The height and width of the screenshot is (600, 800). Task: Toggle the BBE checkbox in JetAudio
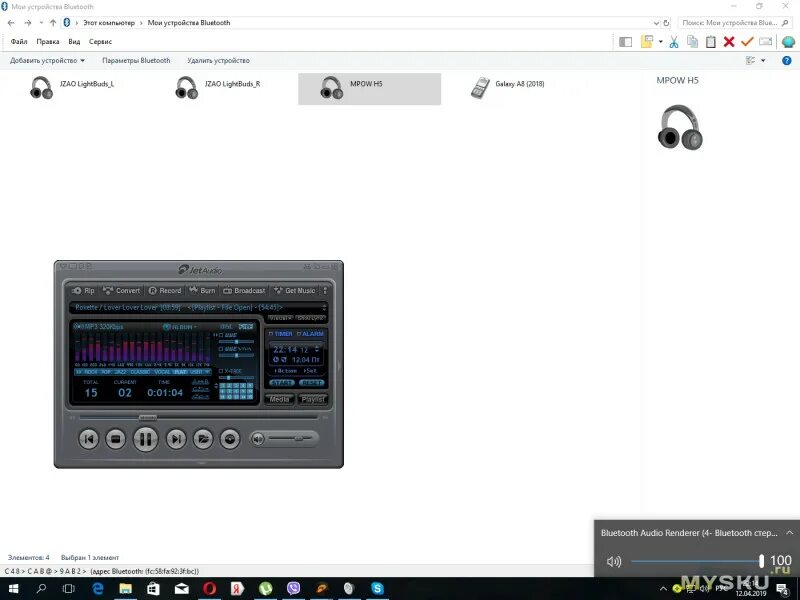tap(221, 335)
